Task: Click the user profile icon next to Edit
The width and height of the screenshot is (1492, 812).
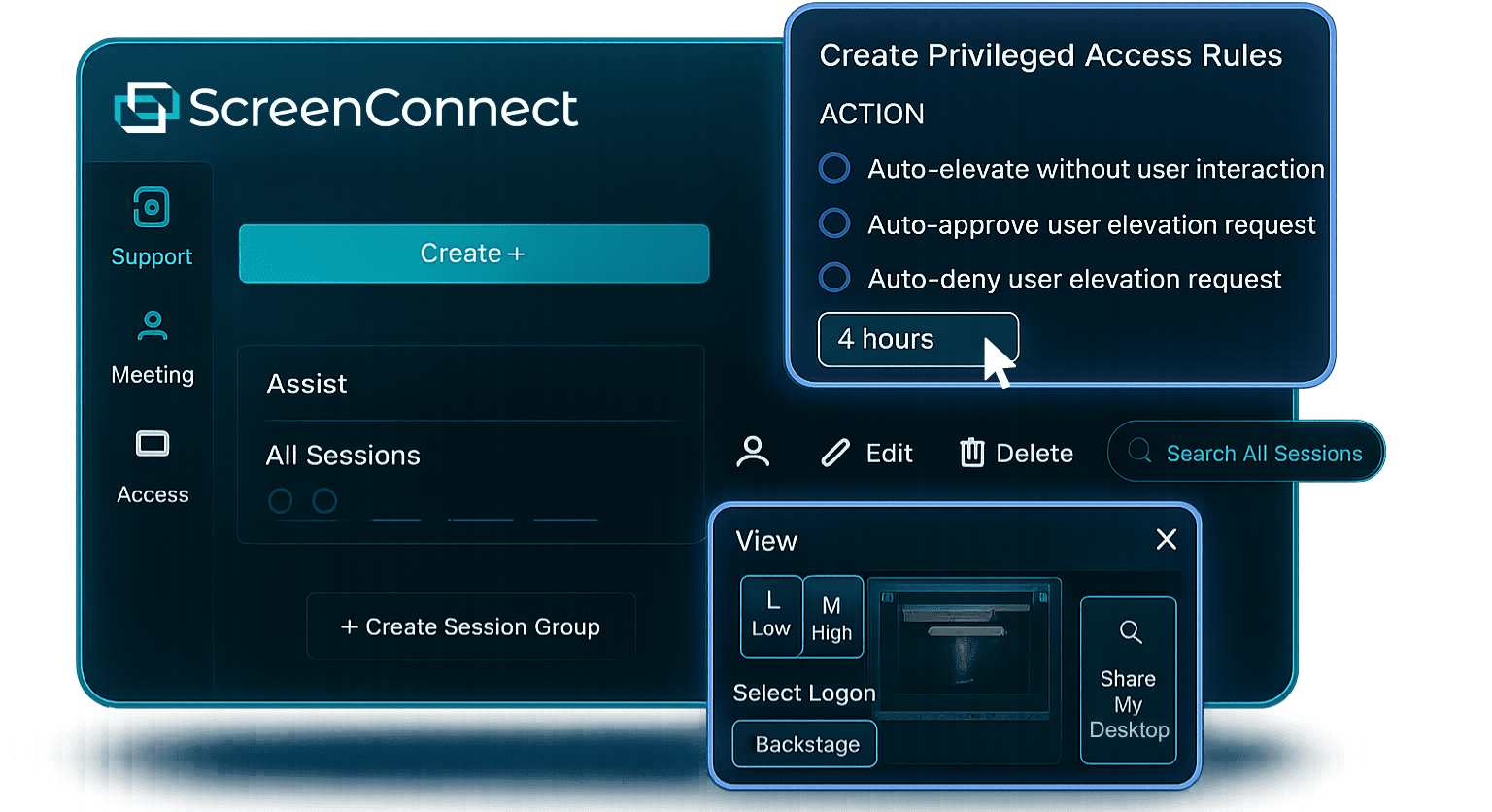Action: coord(753,452)
